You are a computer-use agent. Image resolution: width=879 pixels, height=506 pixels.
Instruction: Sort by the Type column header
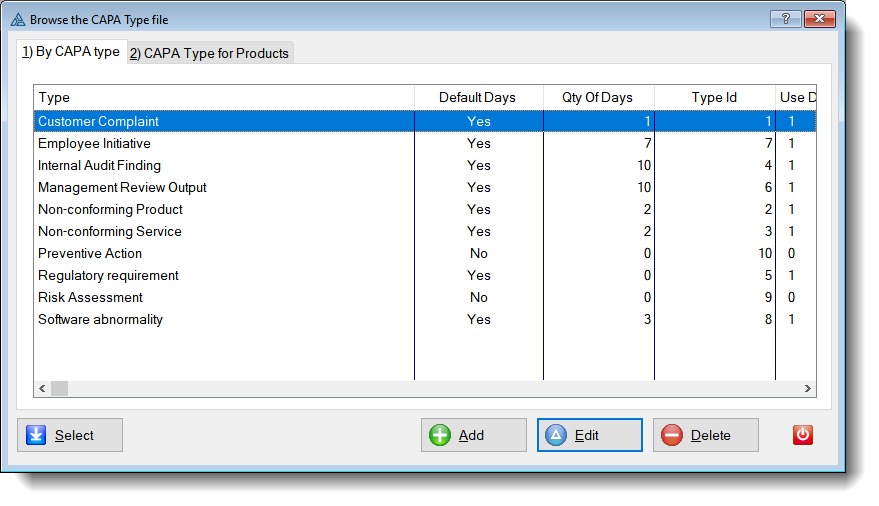pyautogui.click(x=224, y=97)
